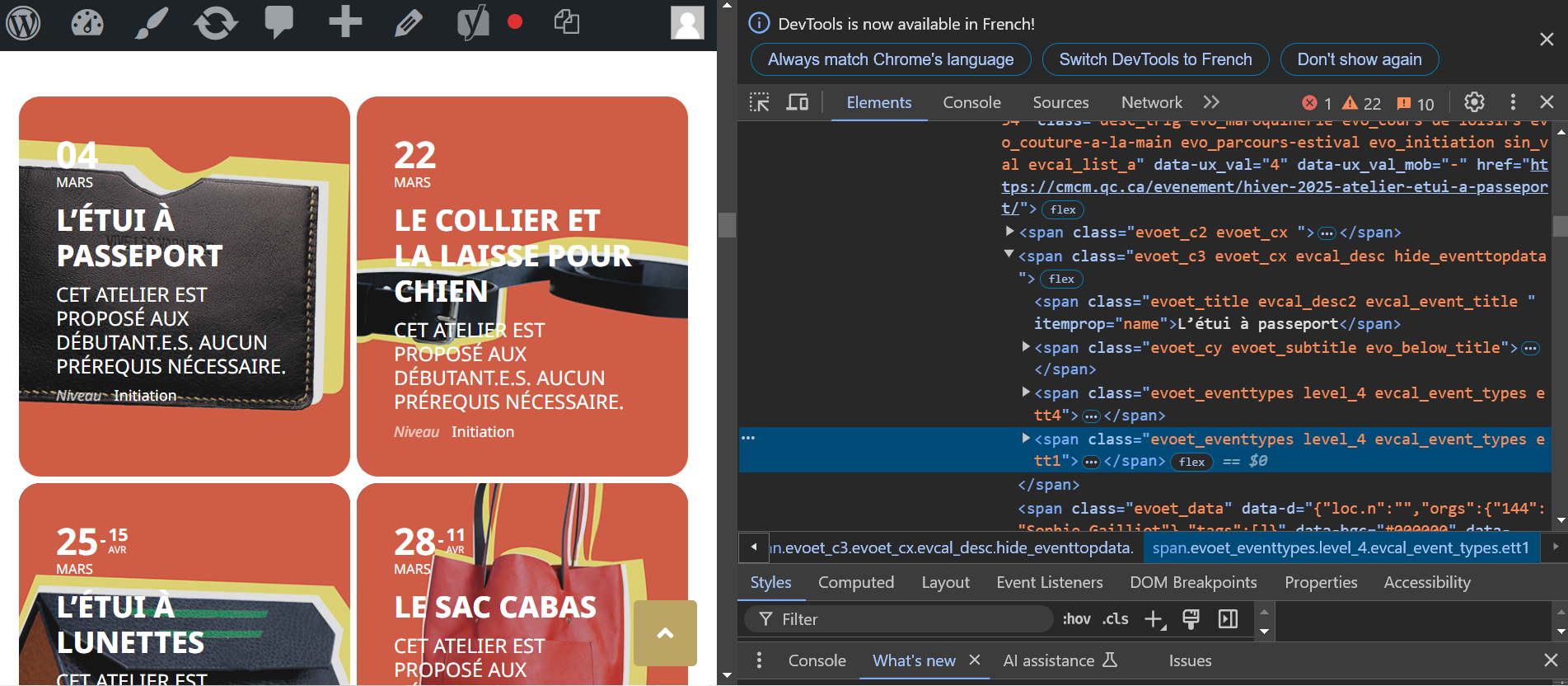
Task: Open the Layout pane tab
Action: click(945, 582)
